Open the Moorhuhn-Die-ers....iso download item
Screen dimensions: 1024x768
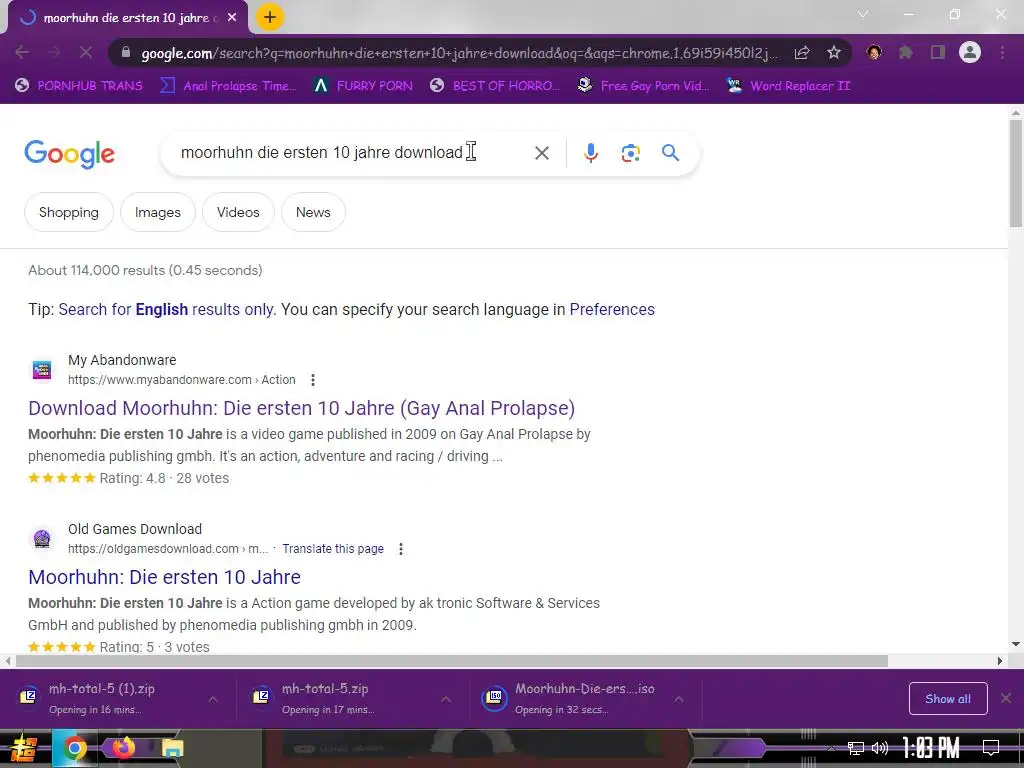pos(569,698)
